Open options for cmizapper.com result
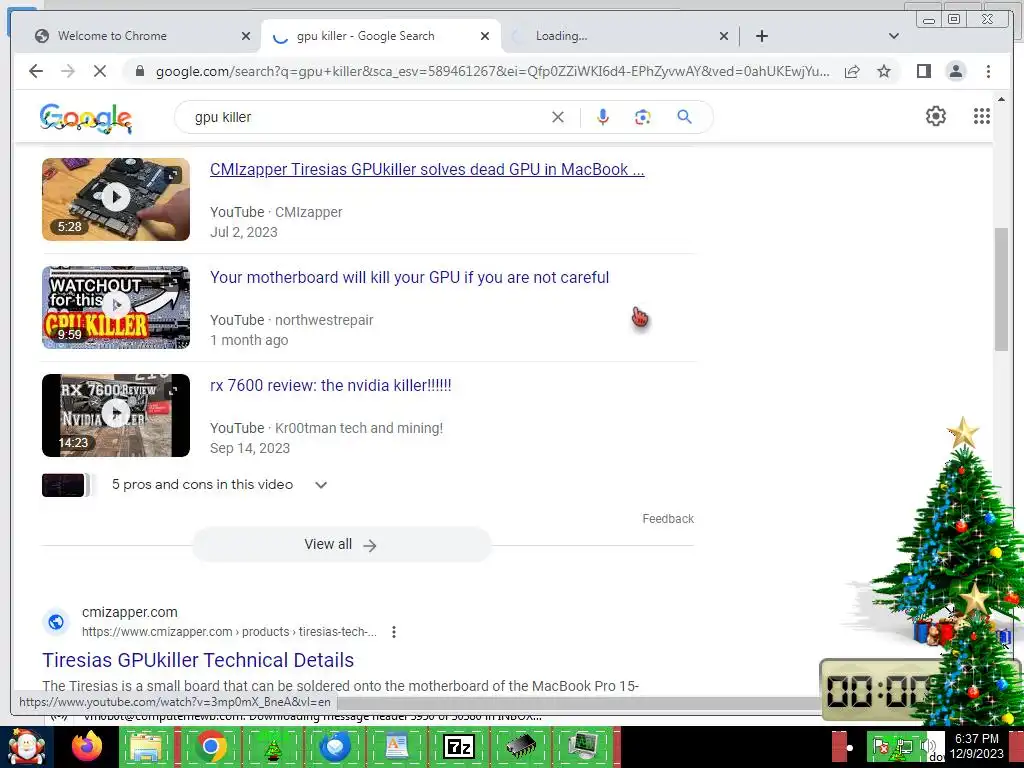Viewport: 1024px width, 768px height. click(x=393, y=632)
